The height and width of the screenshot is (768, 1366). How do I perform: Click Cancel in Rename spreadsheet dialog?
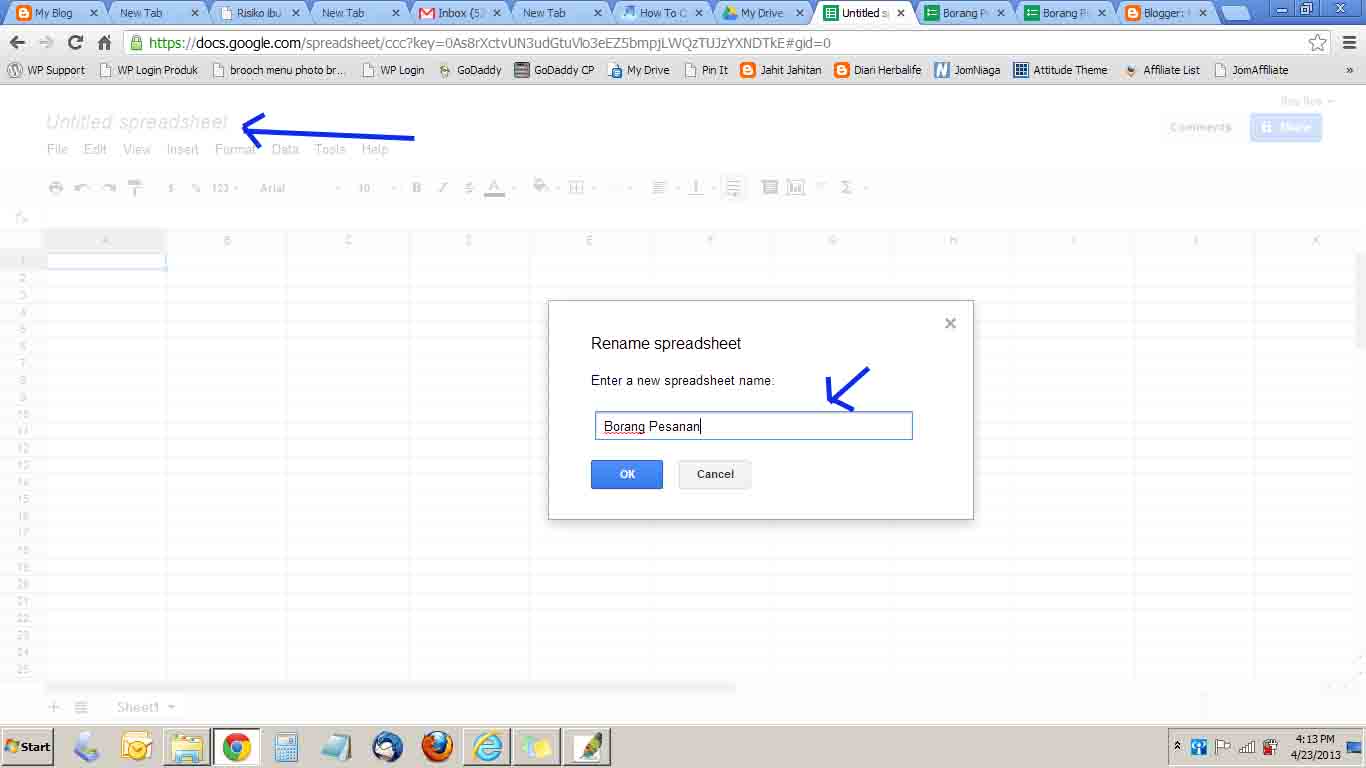pyautogui.click(x=715, y=474)
